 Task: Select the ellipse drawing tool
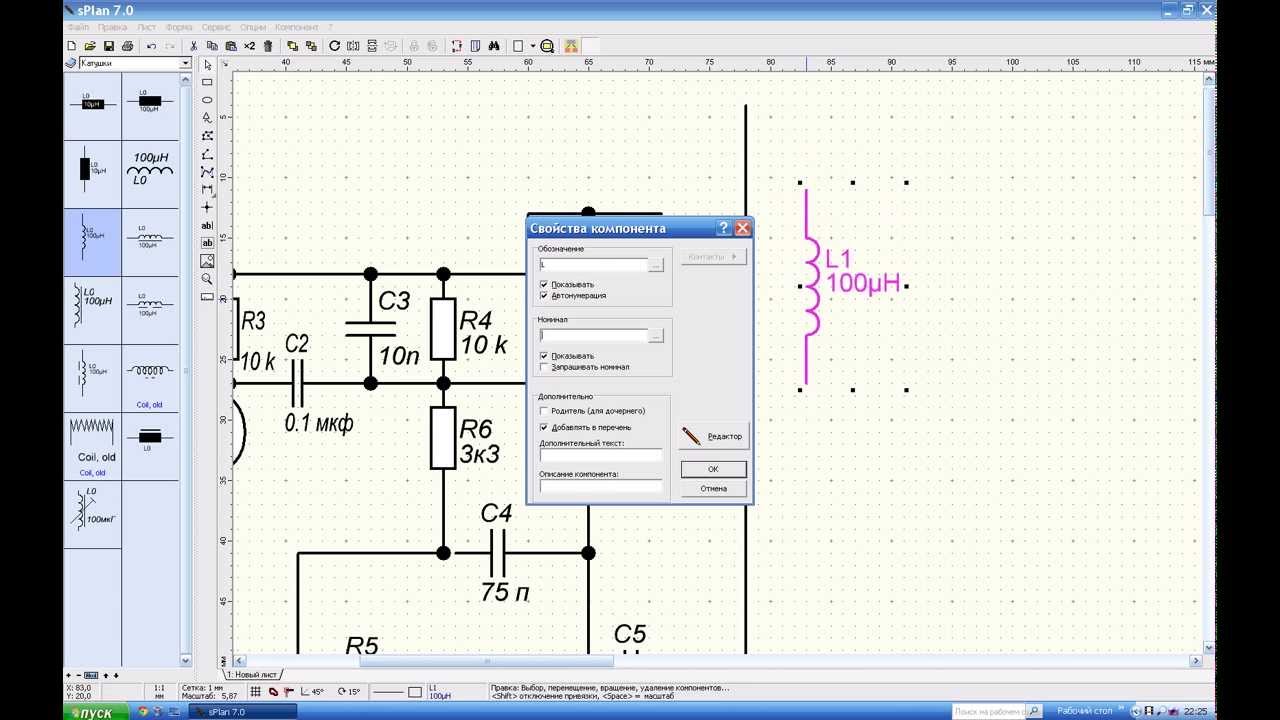coord(207,100)
